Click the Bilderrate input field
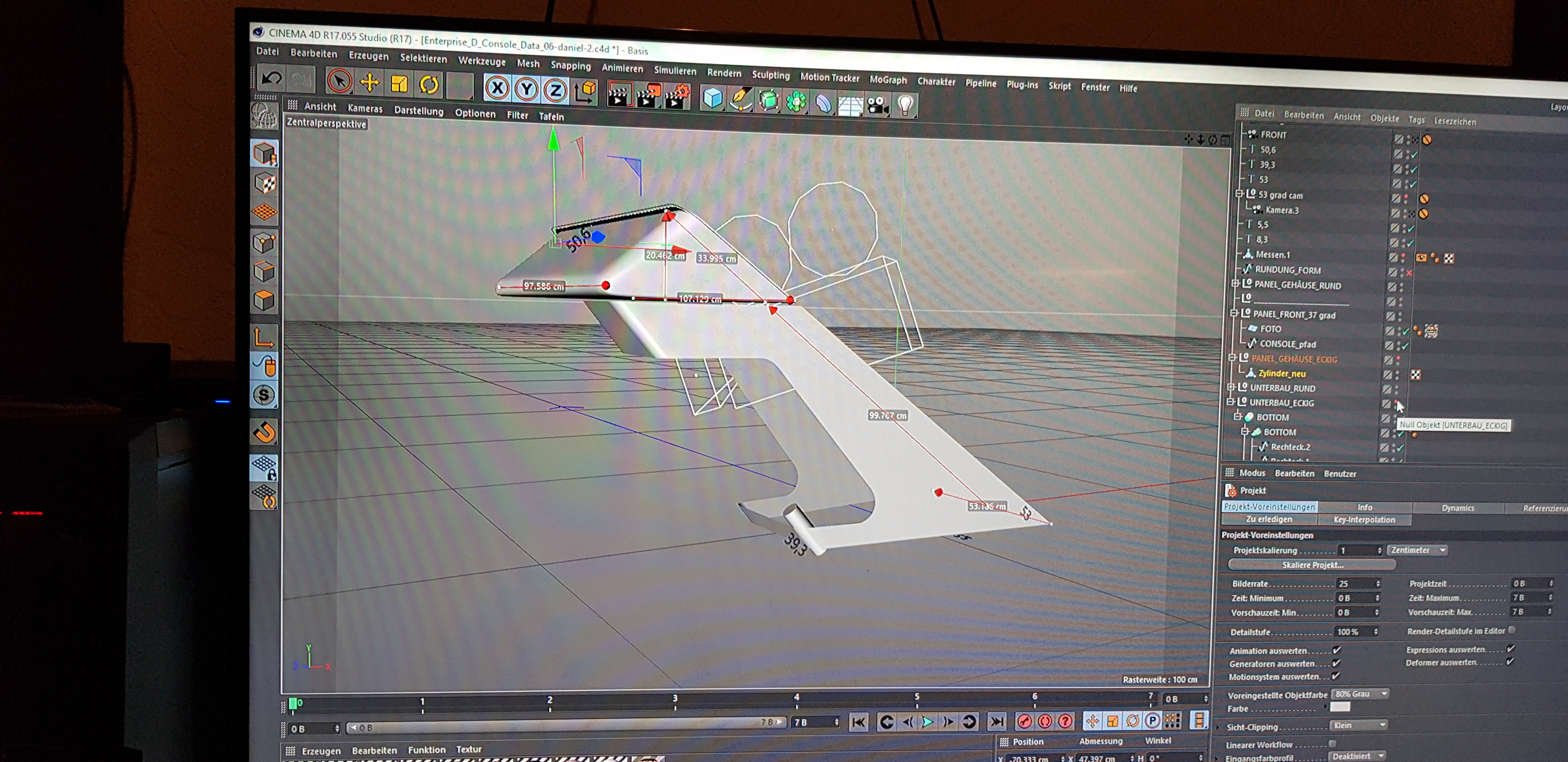The image size is (1568, 762). [x=1354, y=584]
